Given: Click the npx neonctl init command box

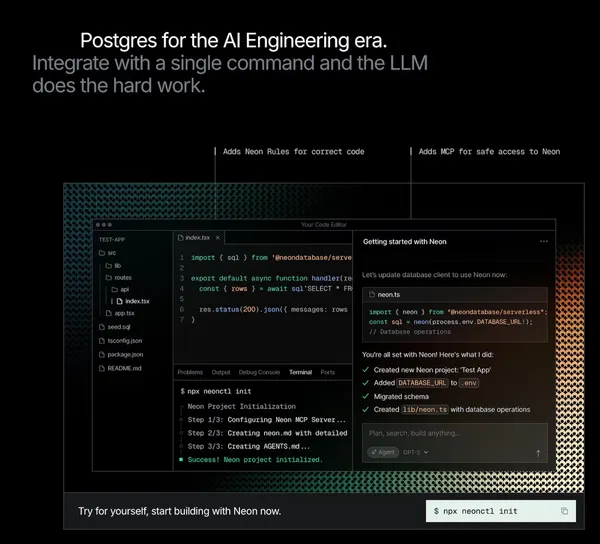Looking at the screenshot, I should tap(501, 511).
